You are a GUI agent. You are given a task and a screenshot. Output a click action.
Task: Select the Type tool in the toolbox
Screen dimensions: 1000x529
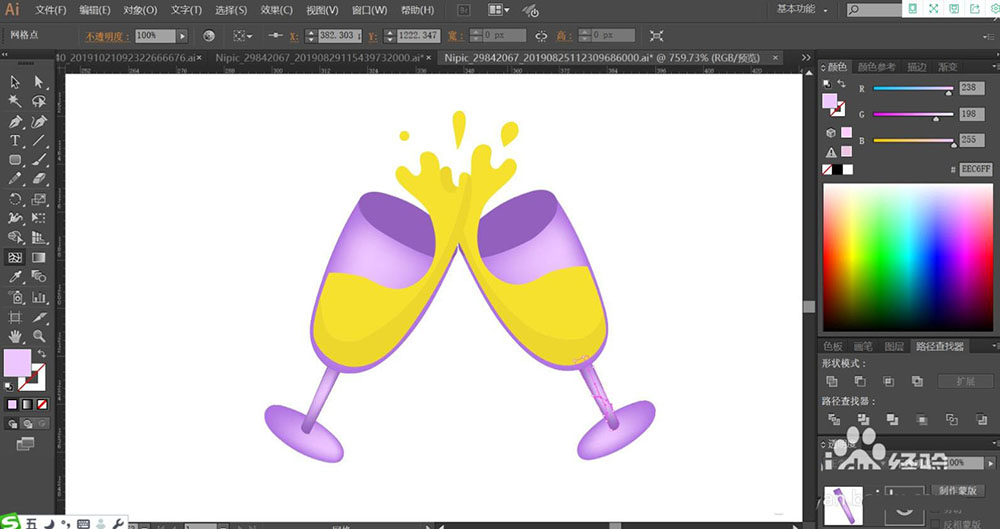click(16, 141)
